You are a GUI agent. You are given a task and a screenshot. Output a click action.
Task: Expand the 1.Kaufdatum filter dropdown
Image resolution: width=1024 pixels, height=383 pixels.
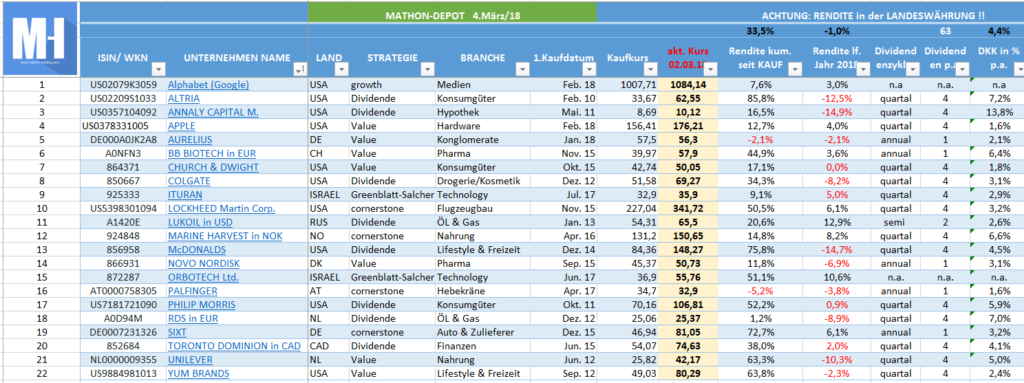590,69
